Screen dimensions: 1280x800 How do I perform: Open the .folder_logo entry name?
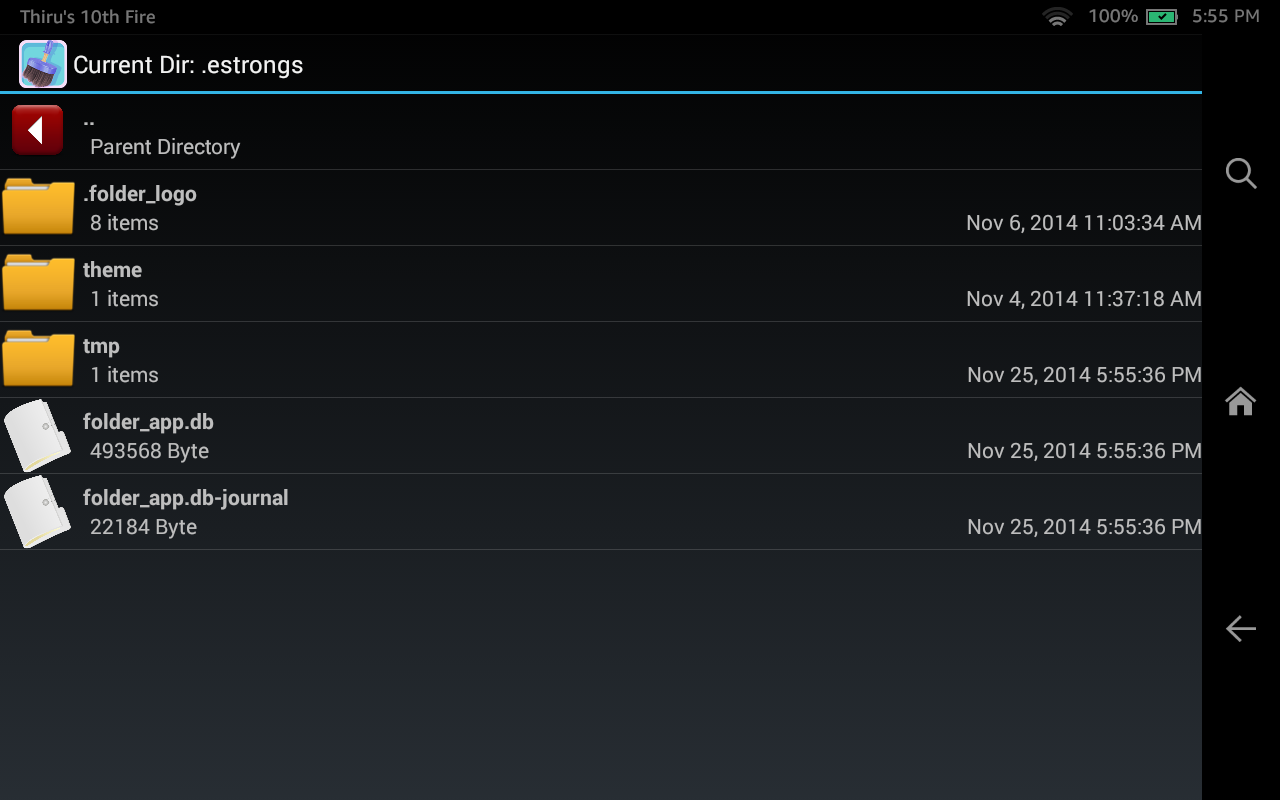point(140,194)
